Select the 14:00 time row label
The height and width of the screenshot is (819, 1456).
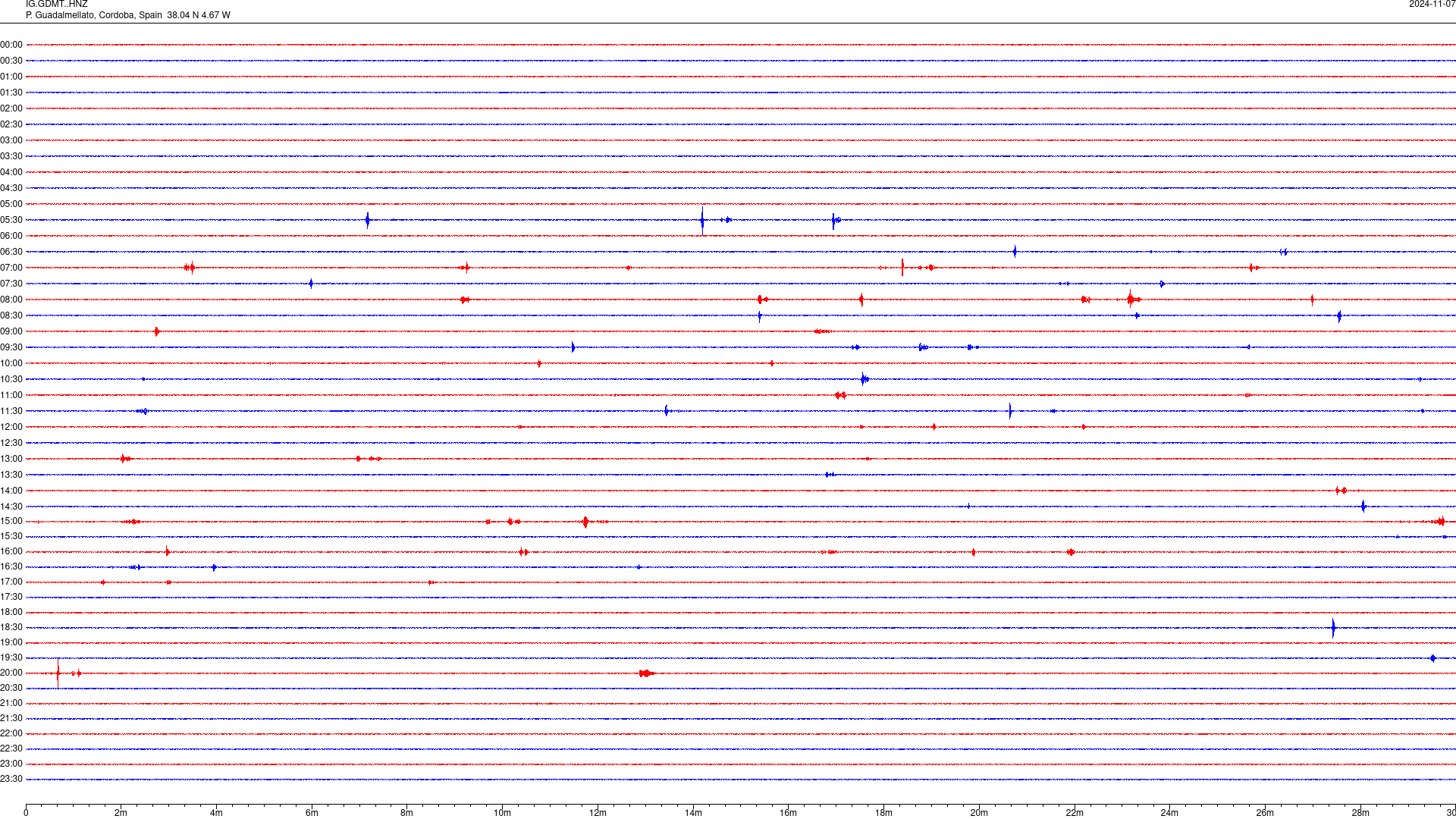tap(11, 491)
